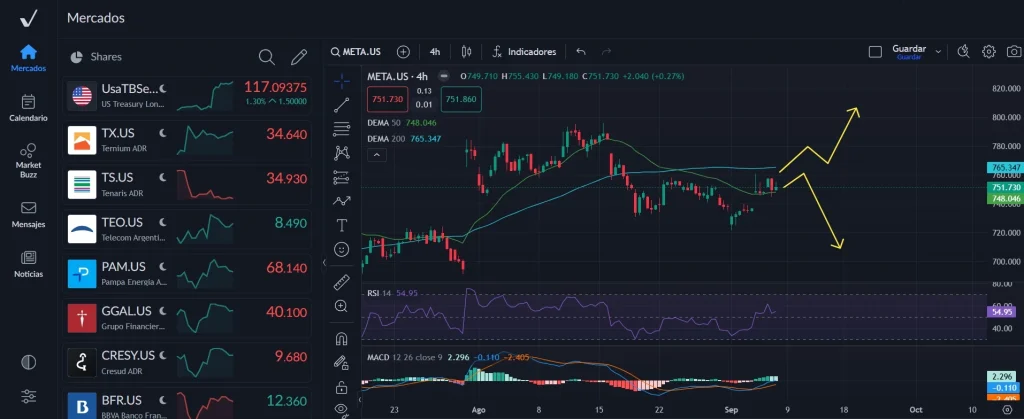Click the 748.046 green price axis label

coord(1006,198)
